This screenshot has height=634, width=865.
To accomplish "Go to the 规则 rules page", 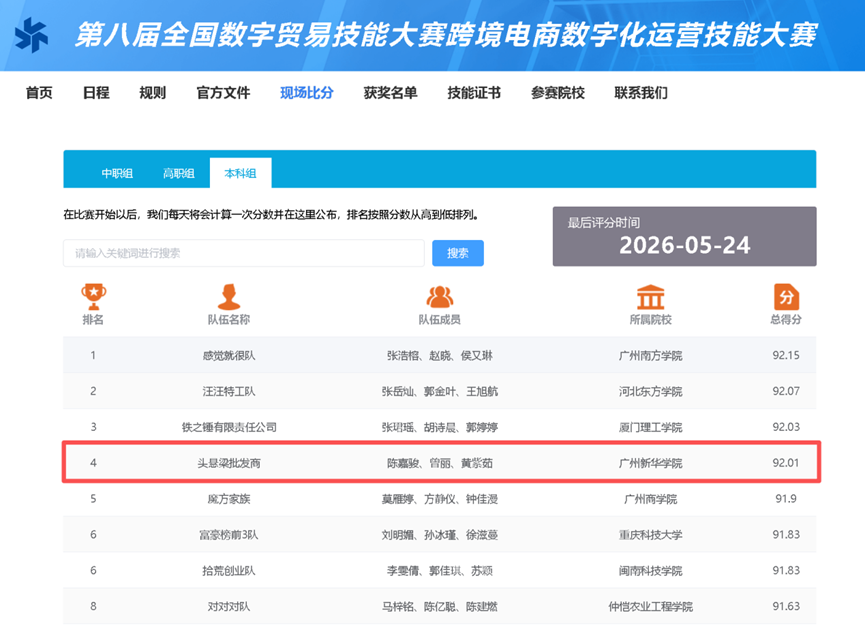I will [x=153, y=93].
